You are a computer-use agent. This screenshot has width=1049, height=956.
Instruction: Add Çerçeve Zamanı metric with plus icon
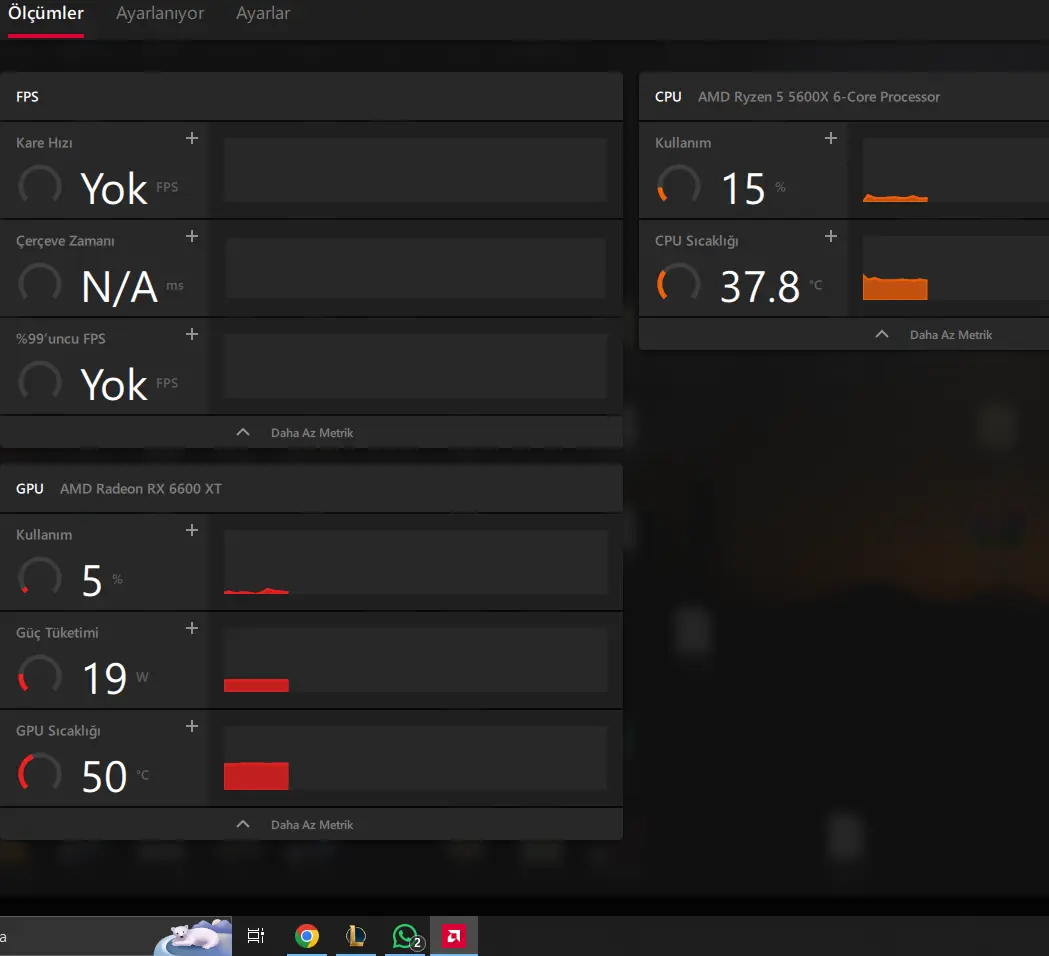192,236
